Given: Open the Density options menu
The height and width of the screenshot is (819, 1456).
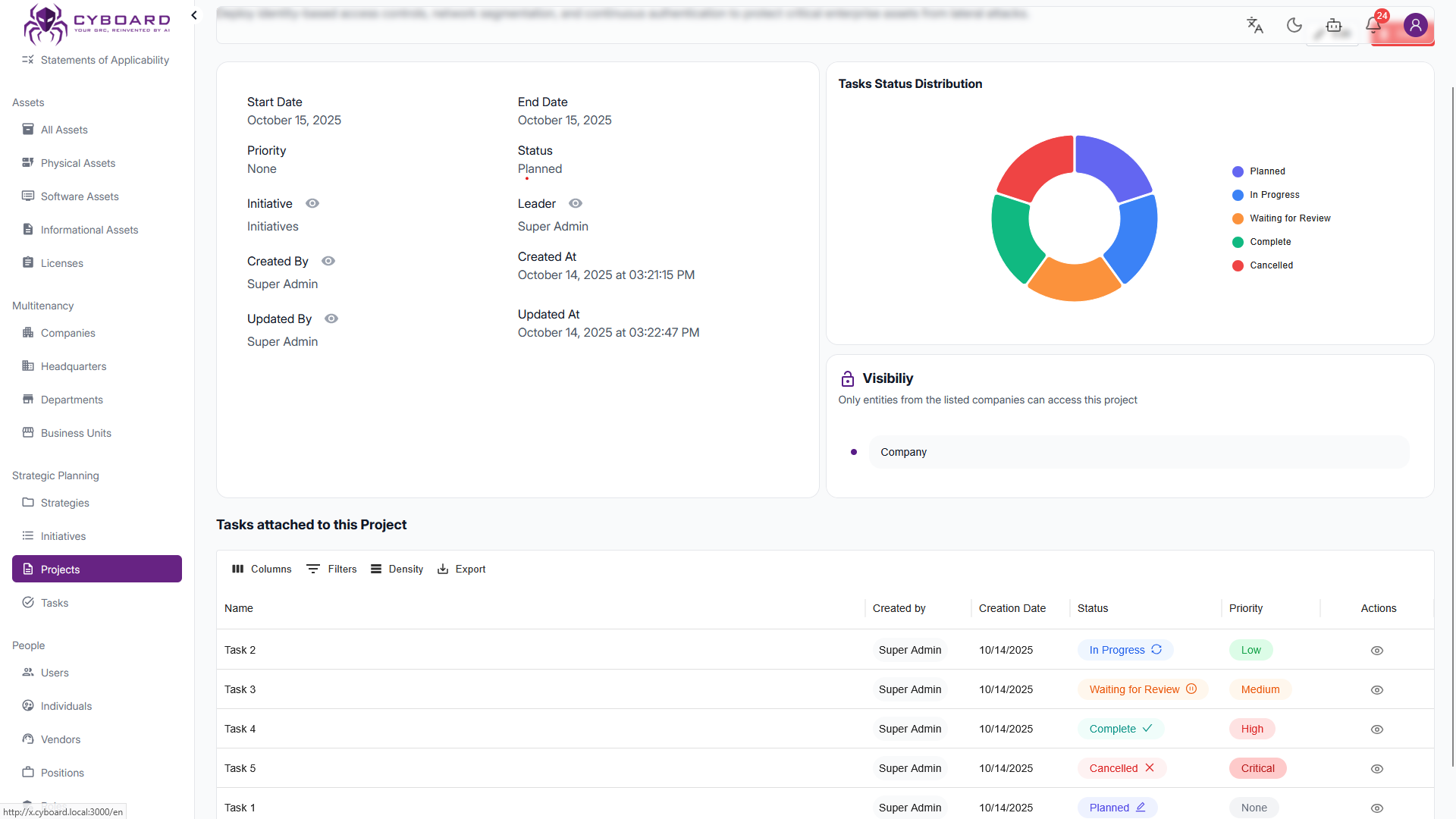Looking at the screenshot, I should [397, 569].
